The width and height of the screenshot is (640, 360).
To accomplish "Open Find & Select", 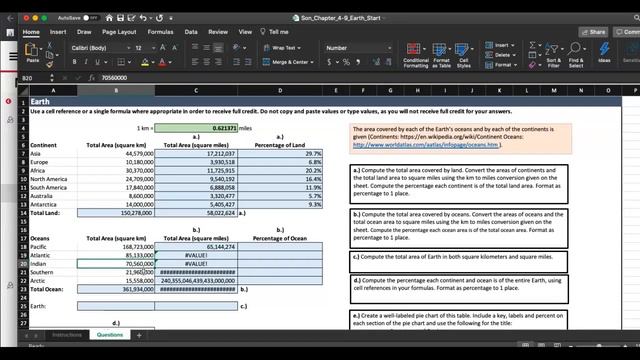I will point(576,55).
